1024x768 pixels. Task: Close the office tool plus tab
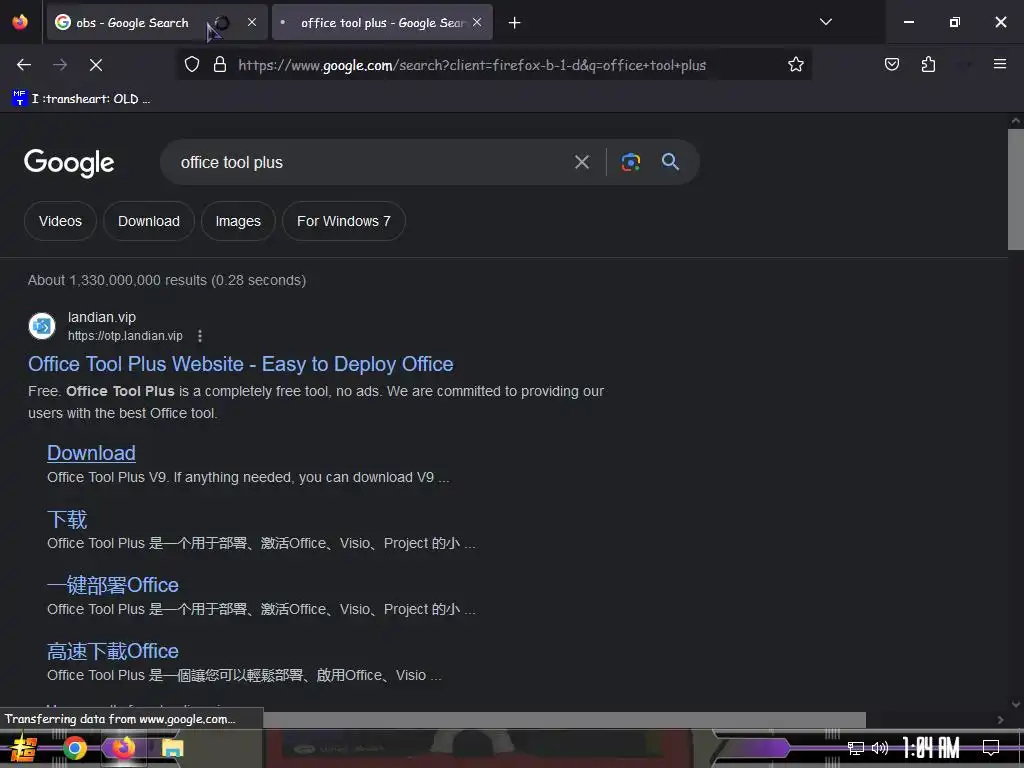(x=477, y=22)
